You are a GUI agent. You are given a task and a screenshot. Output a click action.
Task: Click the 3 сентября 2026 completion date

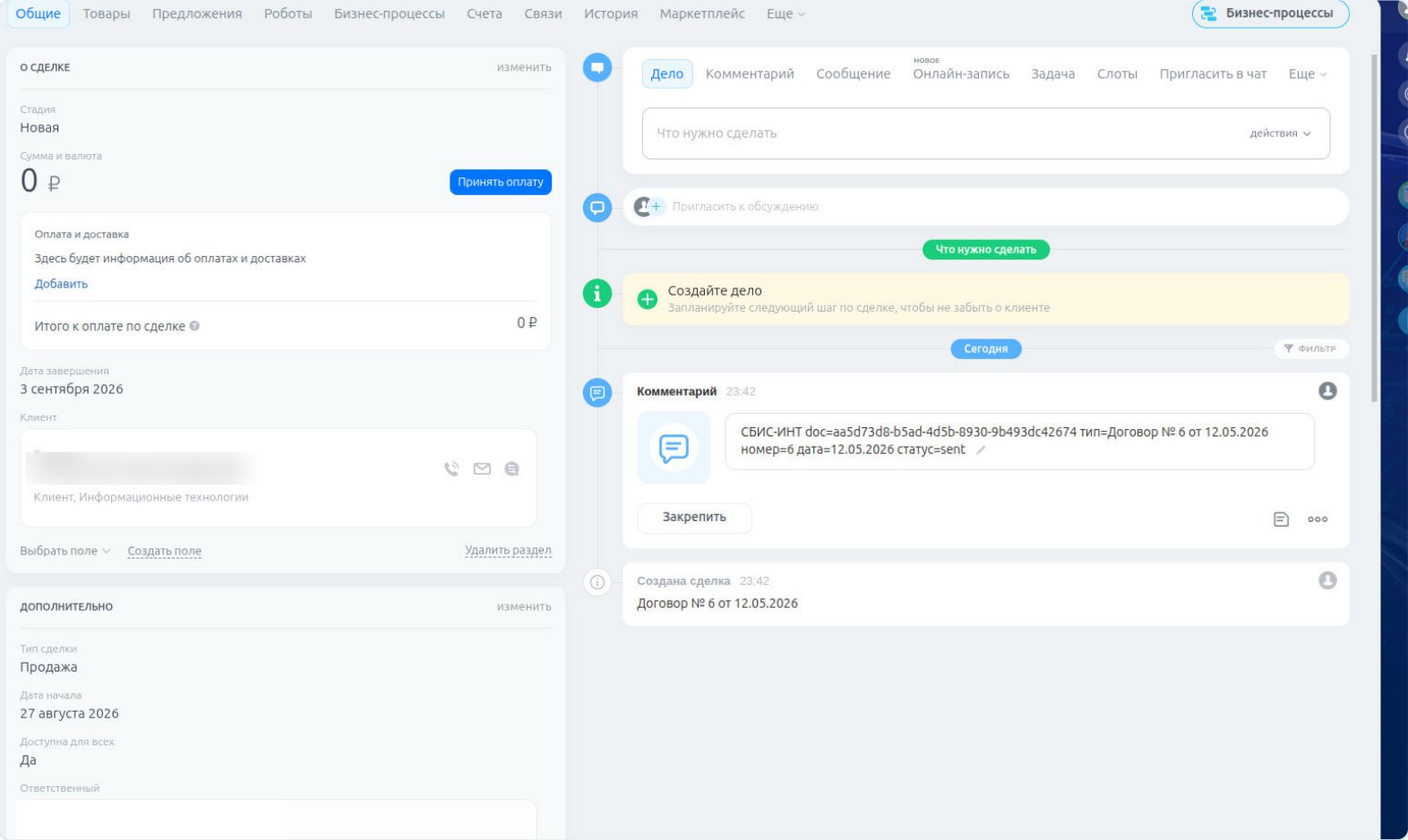(x=72, y=389)
